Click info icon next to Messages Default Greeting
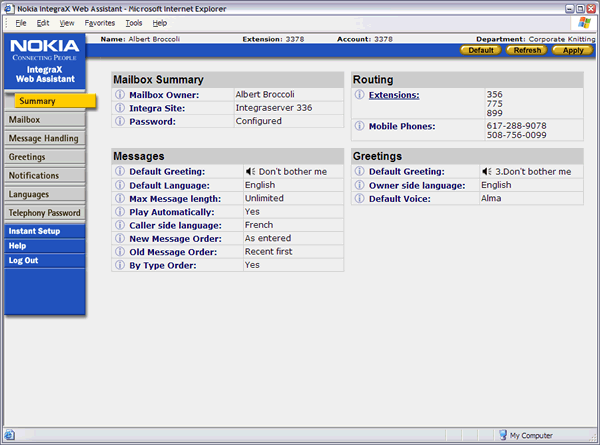600x445 pixels. pyautogui.click(x=120, y=171)
